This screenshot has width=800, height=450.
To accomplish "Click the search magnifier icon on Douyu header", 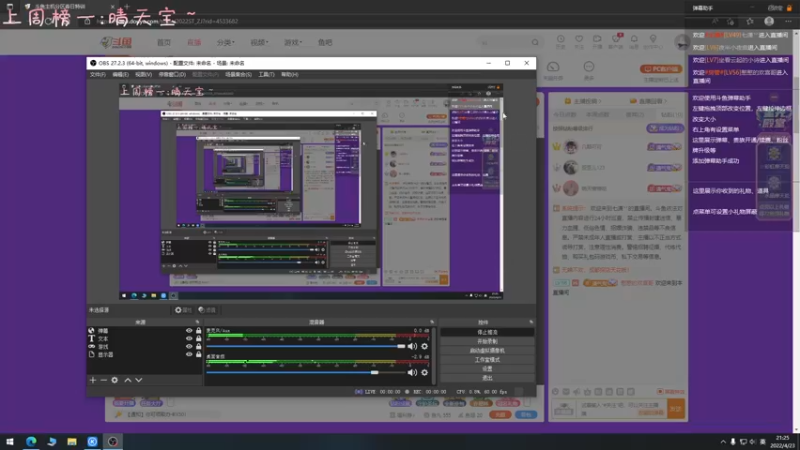I will click(x=535, y=42).
